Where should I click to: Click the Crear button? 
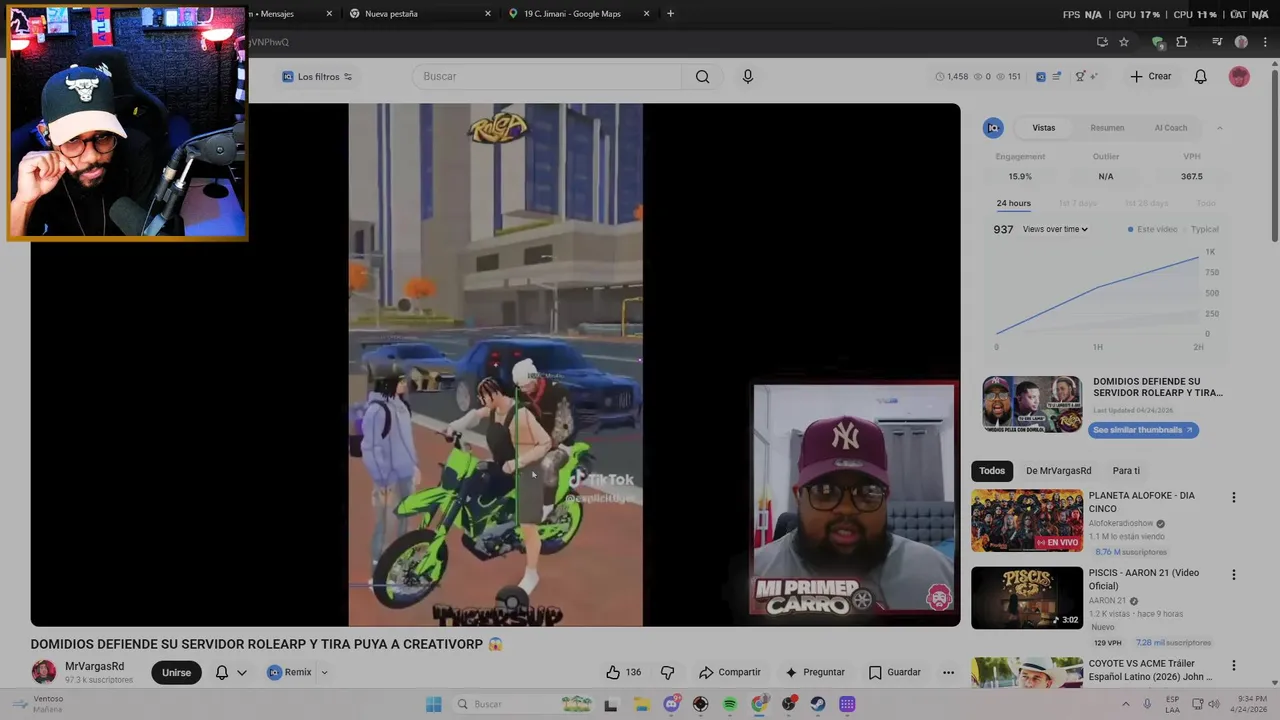click(1150, 77)
